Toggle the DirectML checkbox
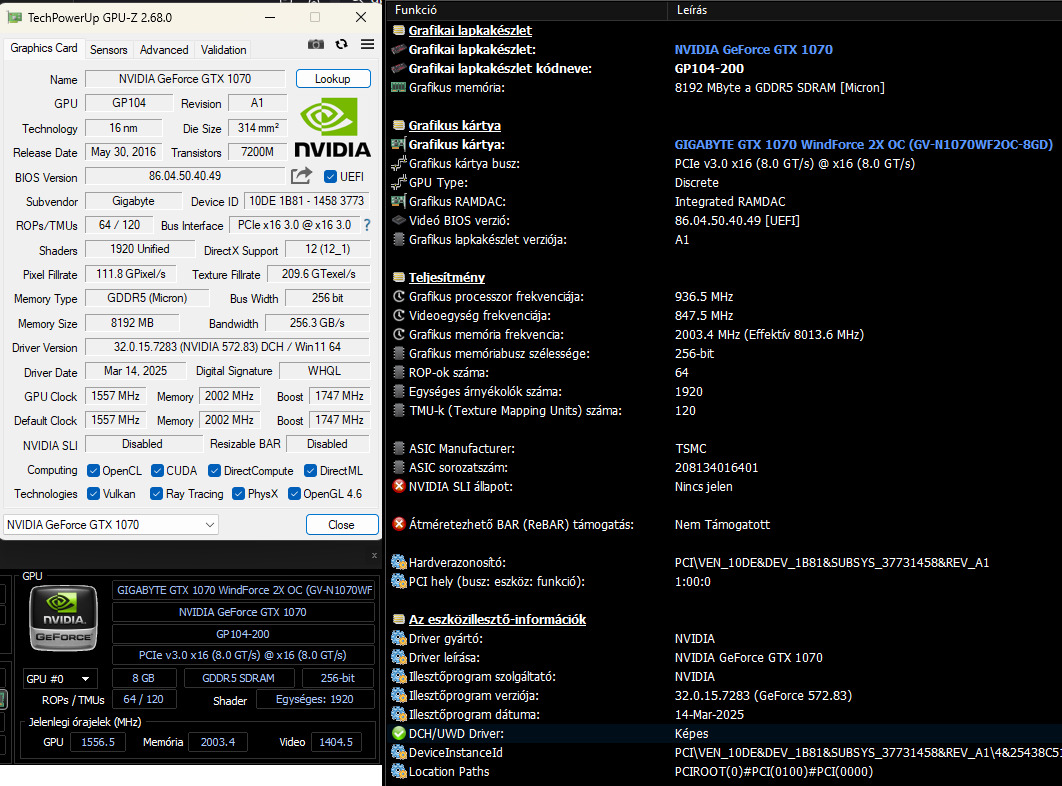The height and width of the screenshot is (786, 1062). click(310, 470)
